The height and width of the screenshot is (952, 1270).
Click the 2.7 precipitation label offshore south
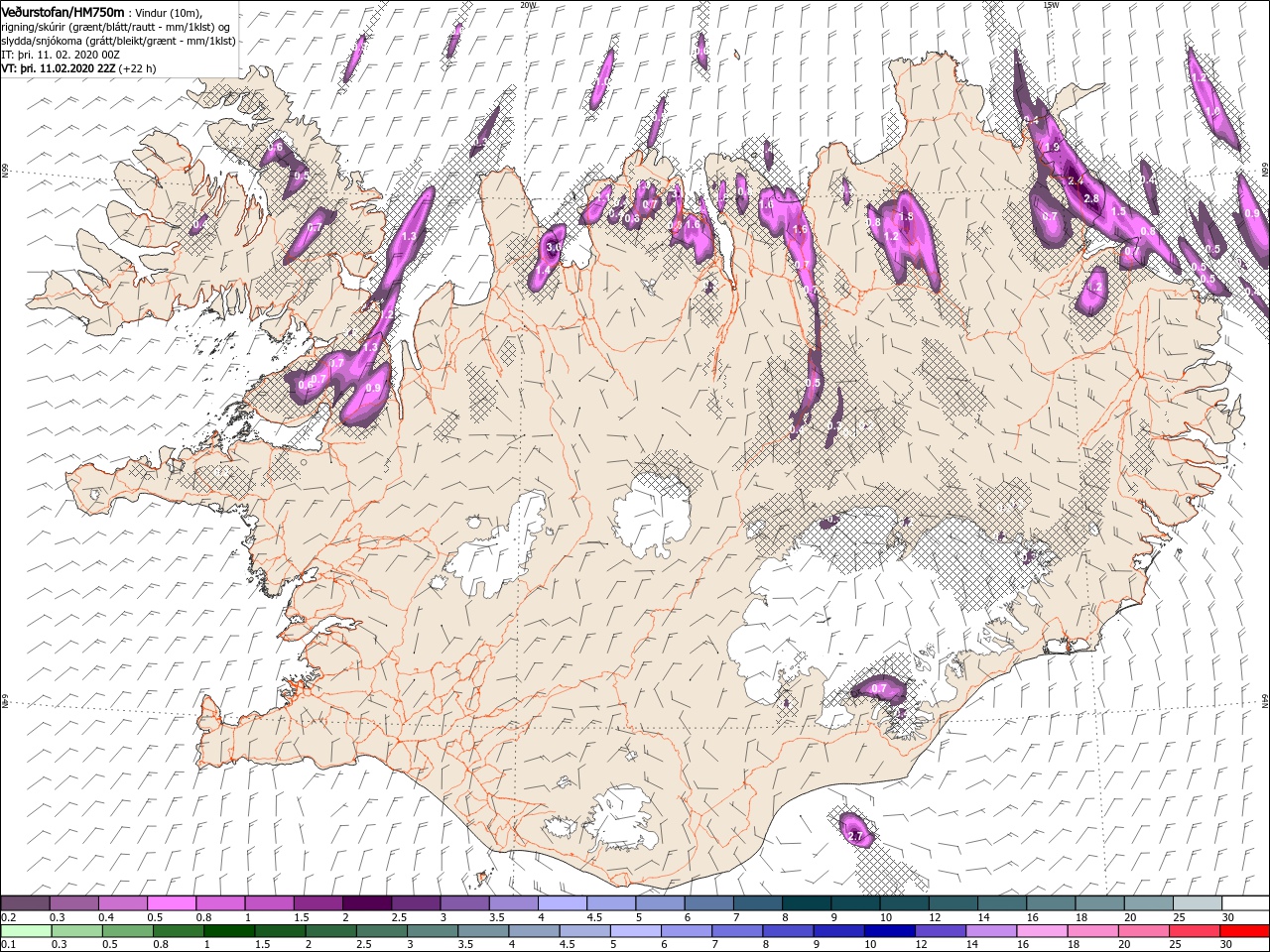(857, 837)
